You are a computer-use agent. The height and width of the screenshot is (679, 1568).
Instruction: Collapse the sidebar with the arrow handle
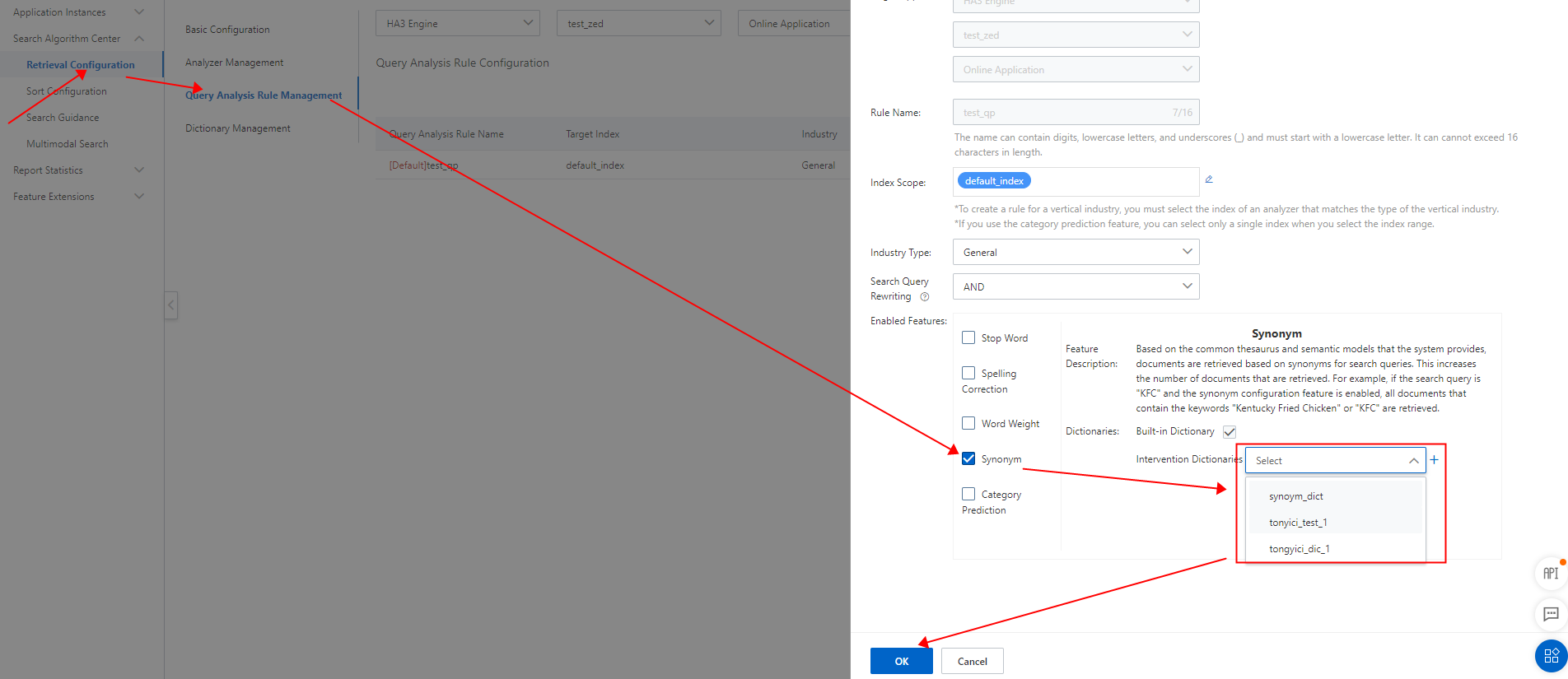(x=171, y=305)
